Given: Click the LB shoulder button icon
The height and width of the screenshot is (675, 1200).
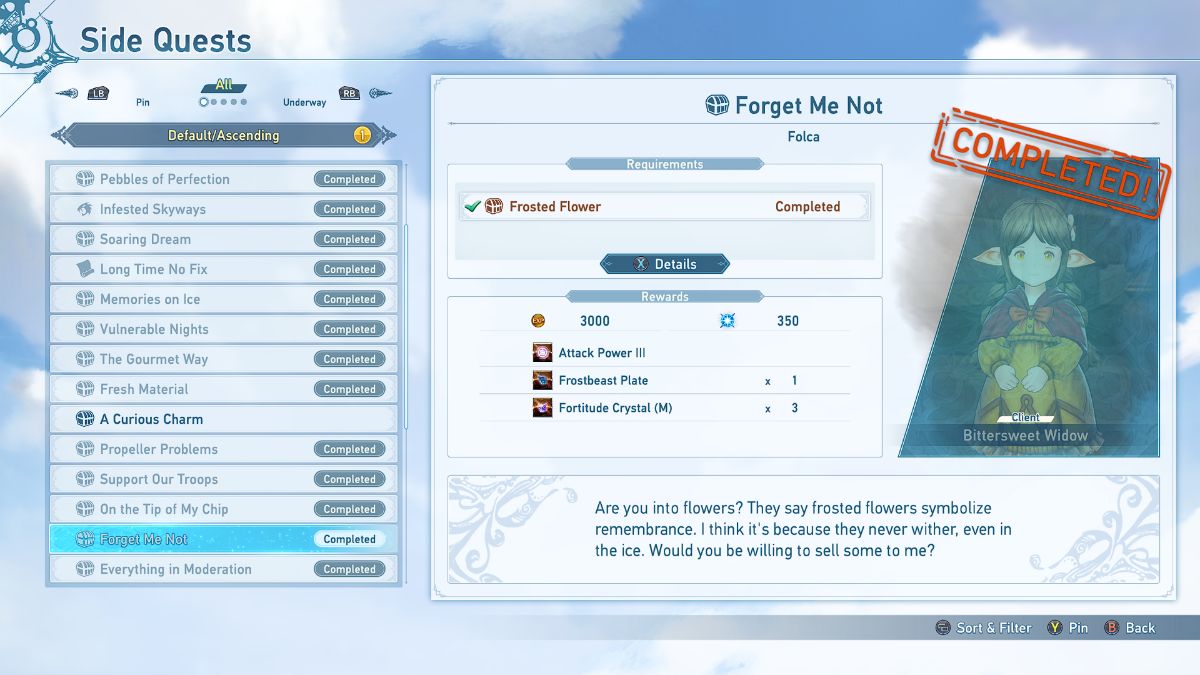Looking at the screenshot, I should pyautogui.click(x=97, y=94).
